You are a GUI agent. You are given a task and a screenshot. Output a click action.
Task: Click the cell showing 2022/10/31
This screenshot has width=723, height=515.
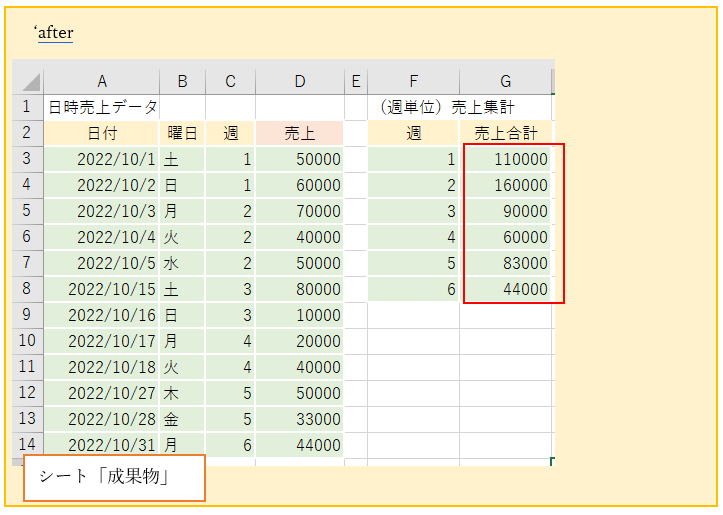tap(102, 445)
